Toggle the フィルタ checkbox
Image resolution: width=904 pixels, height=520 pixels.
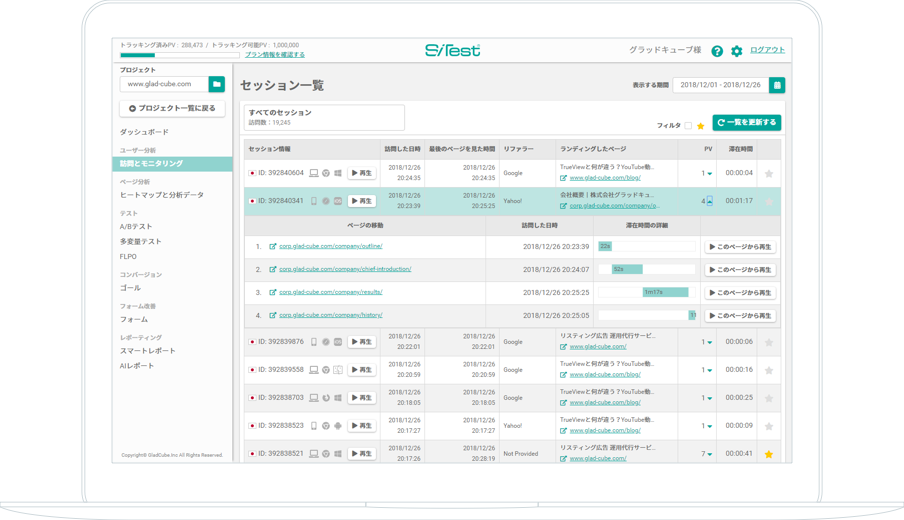[x=688, y=126]
